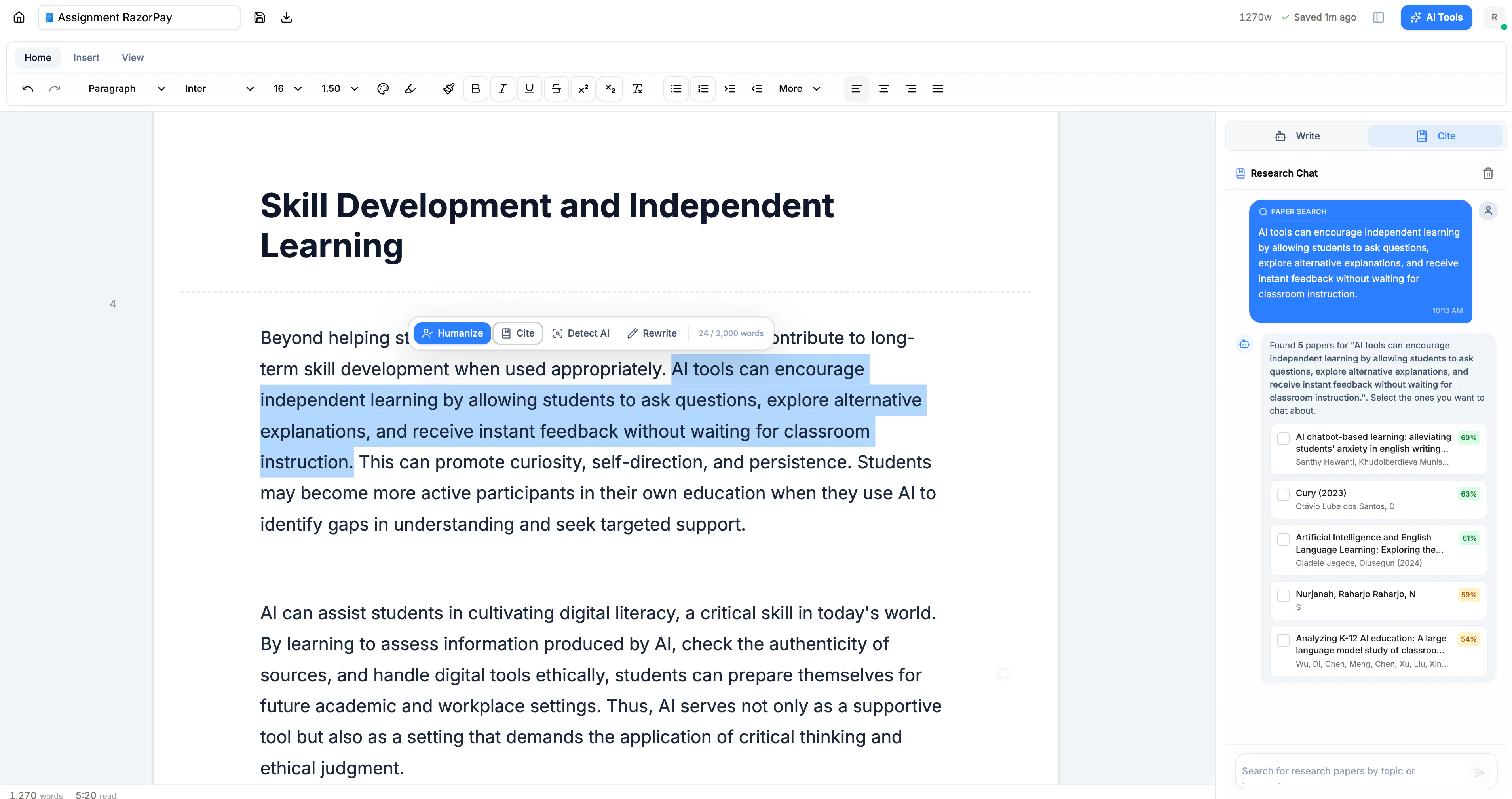1512x799 pixels.
Task: Apply superscript formatting
Action: (583, 89)
